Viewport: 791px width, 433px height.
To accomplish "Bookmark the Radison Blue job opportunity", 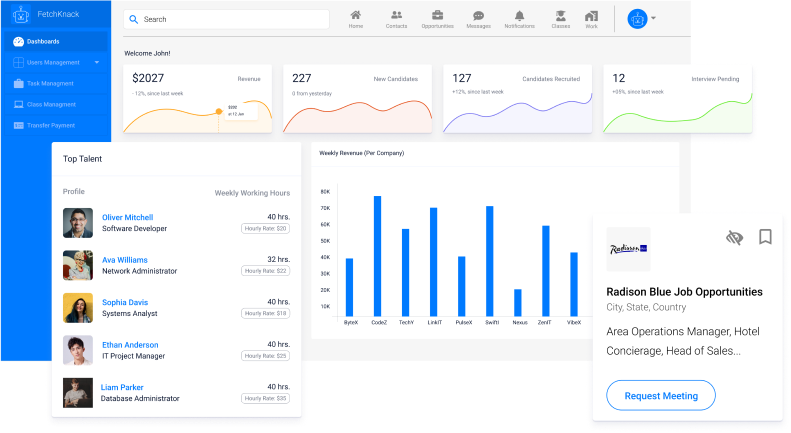I will click(765, 237).
